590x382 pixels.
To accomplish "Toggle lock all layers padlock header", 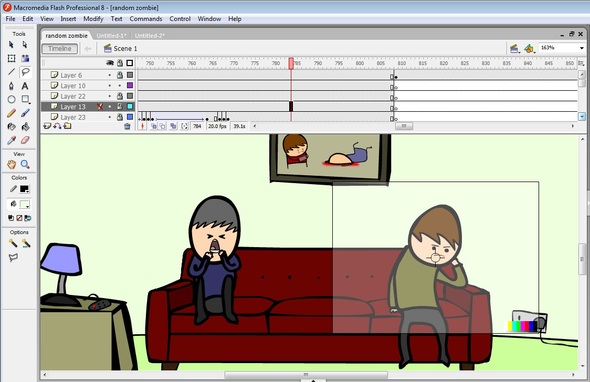I will coord(120,63).
